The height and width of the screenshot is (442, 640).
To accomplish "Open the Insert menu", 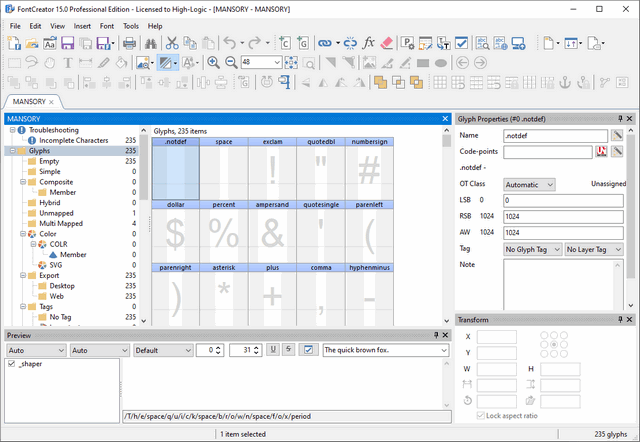I will 82,25.
